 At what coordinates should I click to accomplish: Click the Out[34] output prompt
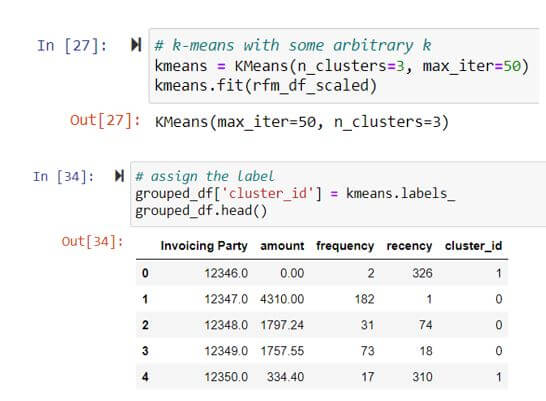tap(92, 241)
